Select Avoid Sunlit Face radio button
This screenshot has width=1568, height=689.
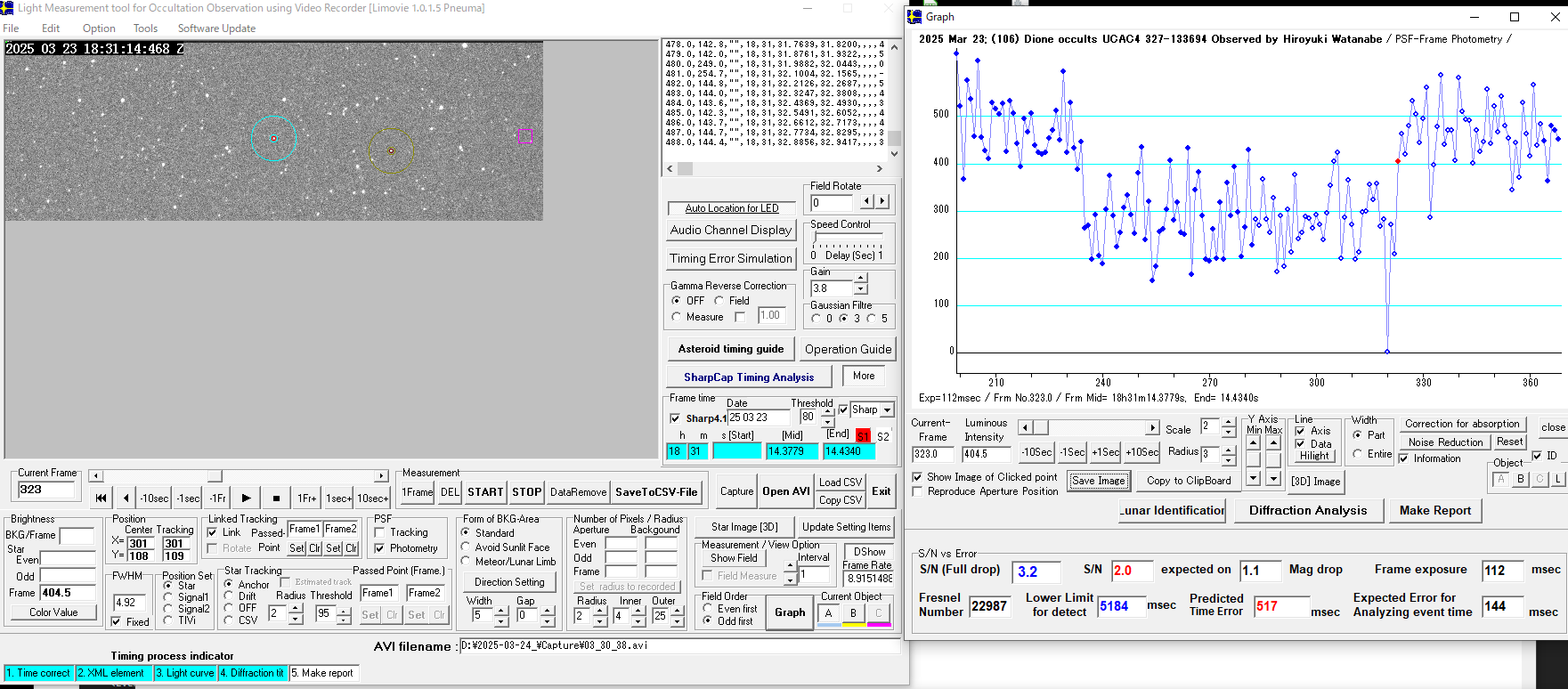[466, 547]
